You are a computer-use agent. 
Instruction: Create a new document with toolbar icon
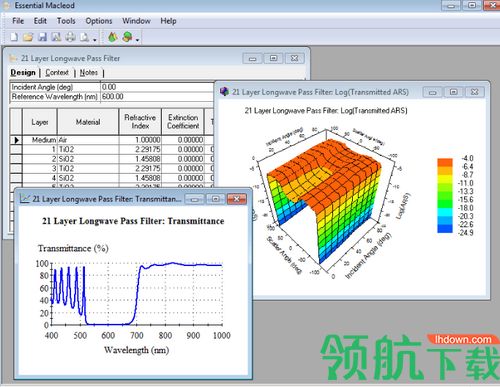point(14,37)
